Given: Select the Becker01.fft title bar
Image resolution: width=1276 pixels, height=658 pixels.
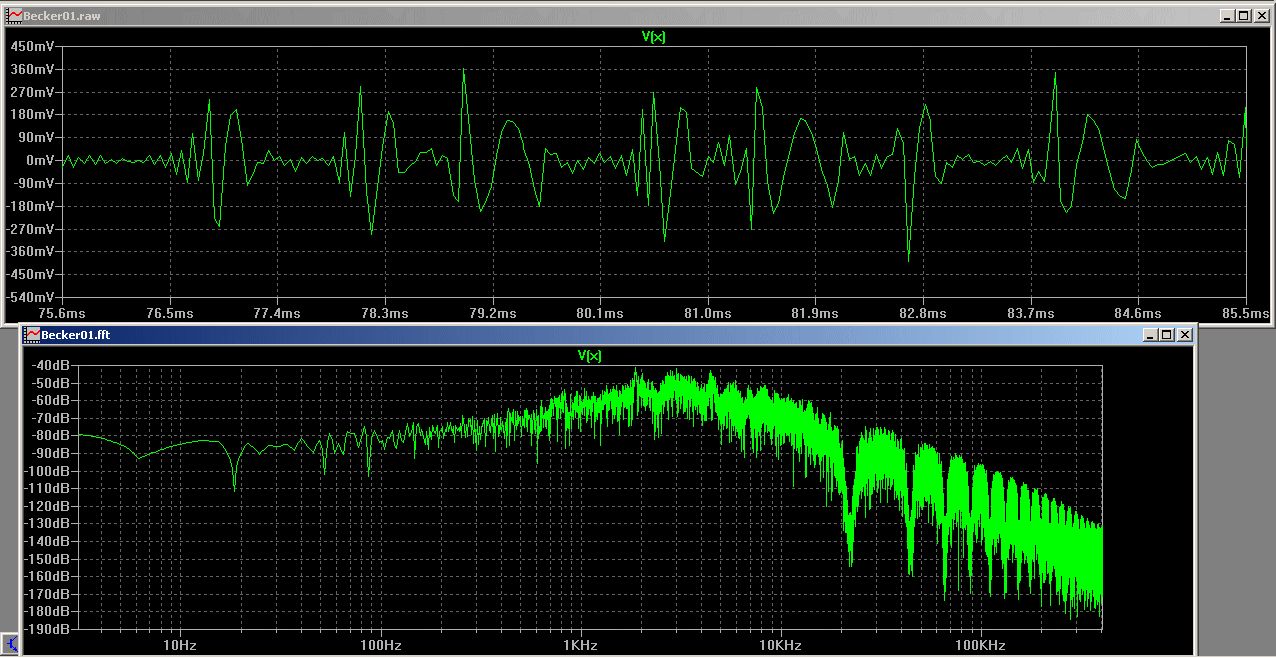Looking at the screenshot, I should (600, 334).
